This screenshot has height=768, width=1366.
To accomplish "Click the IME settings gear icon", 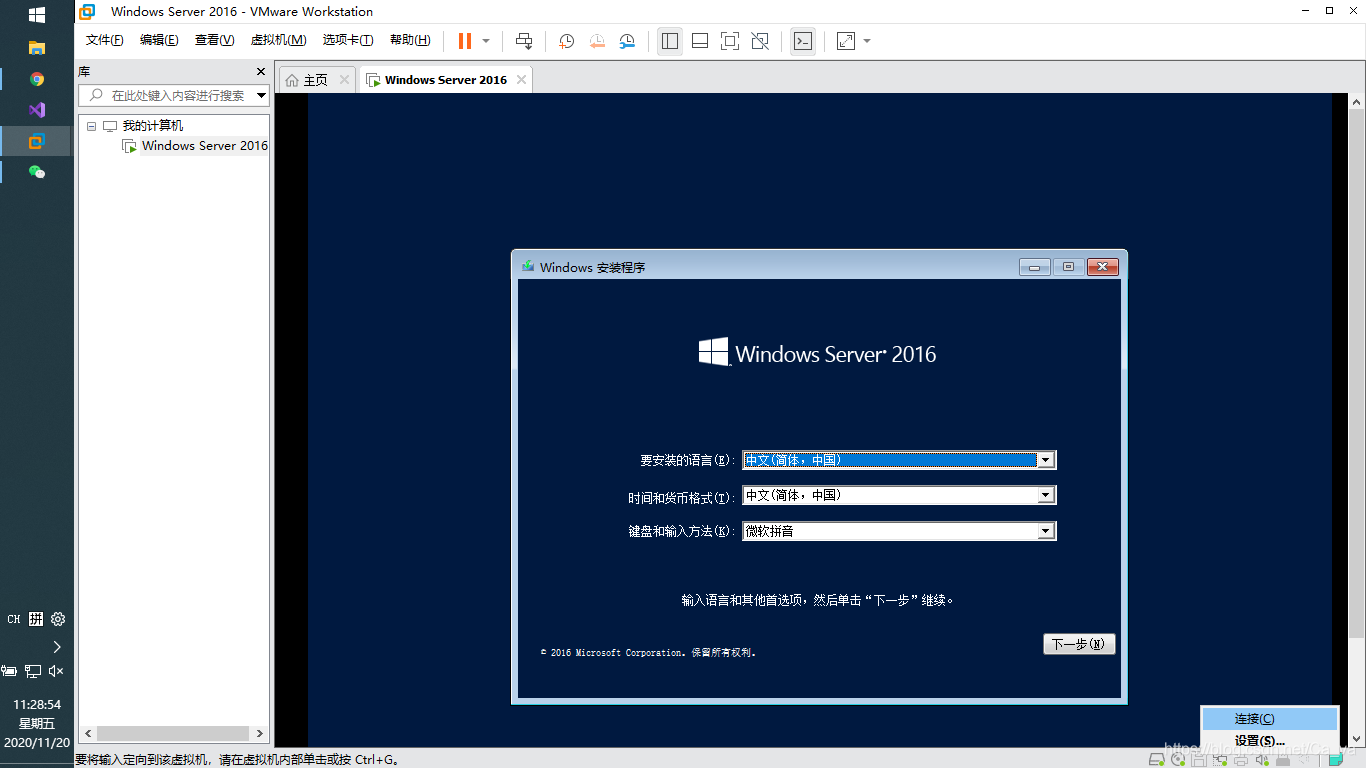I will pyautogui.click(x=58, y=619).
